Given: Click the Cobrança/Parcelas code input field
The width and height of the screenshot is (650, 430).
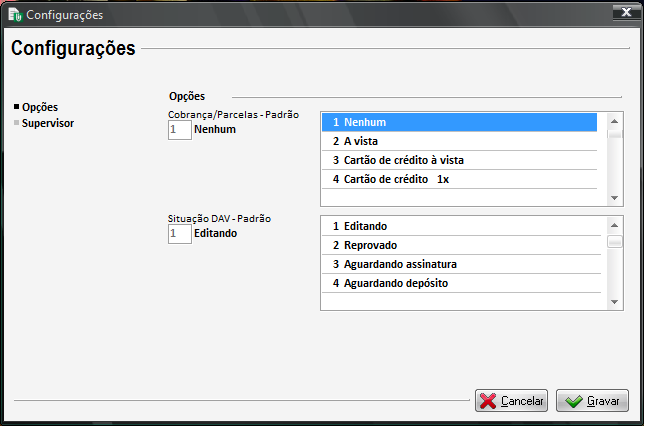Looking at the screenshot, I should coord(179,130).
